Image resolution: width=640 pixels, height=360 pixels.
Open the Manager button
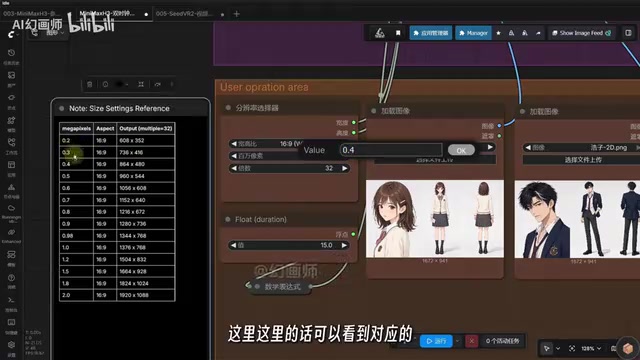coord(473,33)
